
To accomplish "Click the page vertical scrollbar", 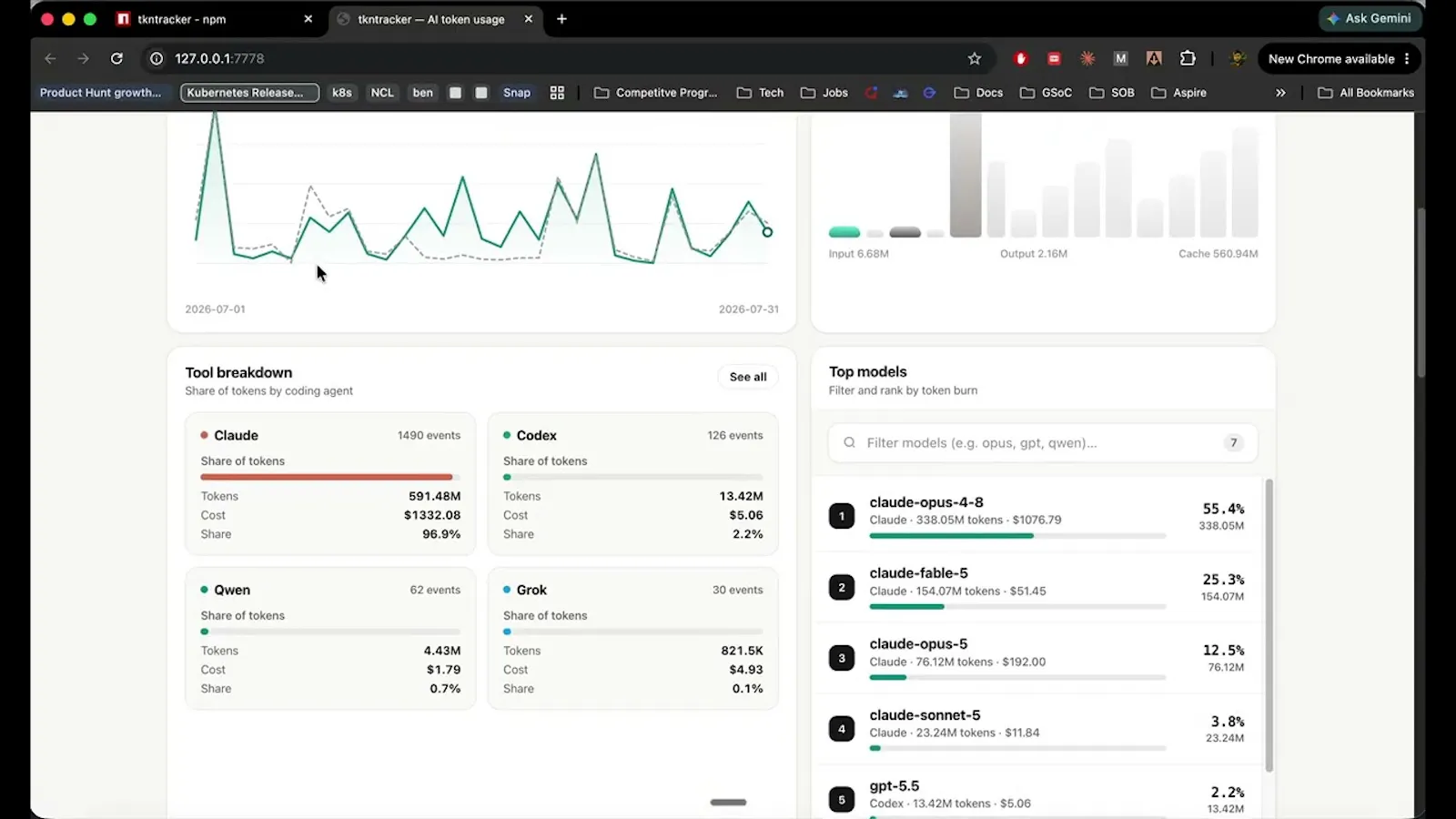I will coord(1421,293).
